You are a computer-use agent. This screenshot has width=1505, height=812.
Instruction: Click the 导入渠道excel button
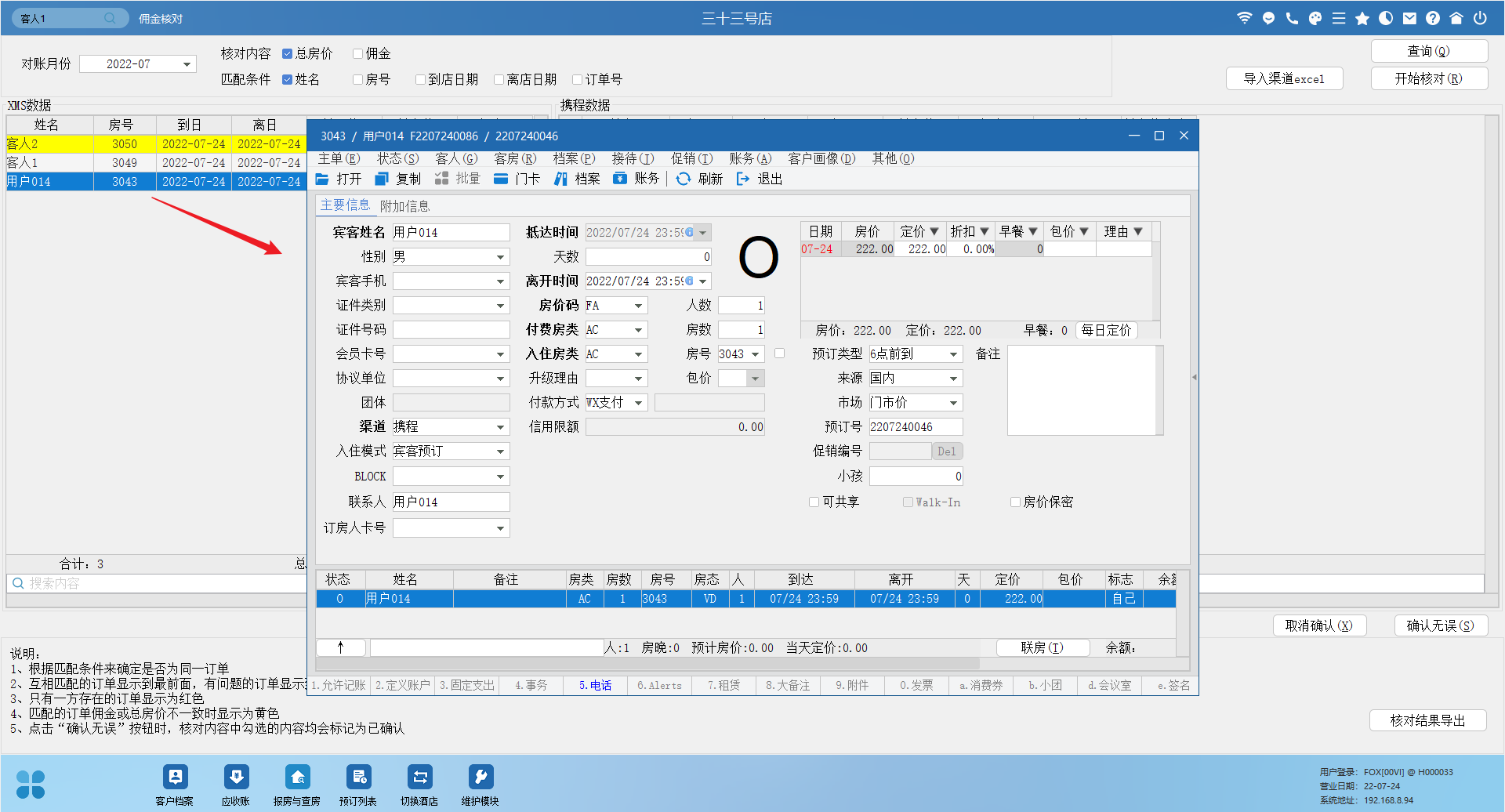pos(1284,78)
